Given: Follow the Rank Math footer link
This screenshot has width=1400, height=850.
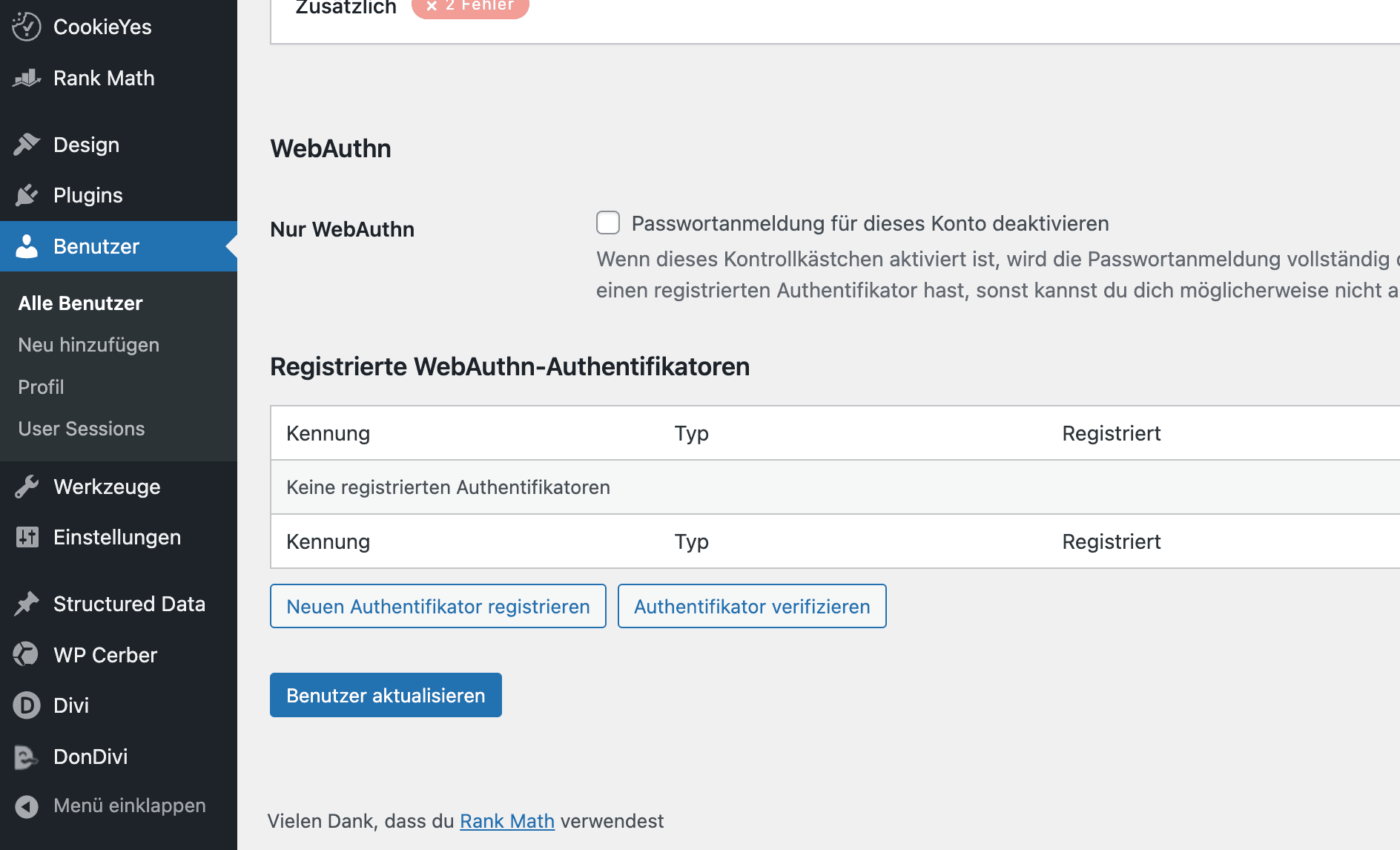Looking at the screenshot, I should (507, 821).
